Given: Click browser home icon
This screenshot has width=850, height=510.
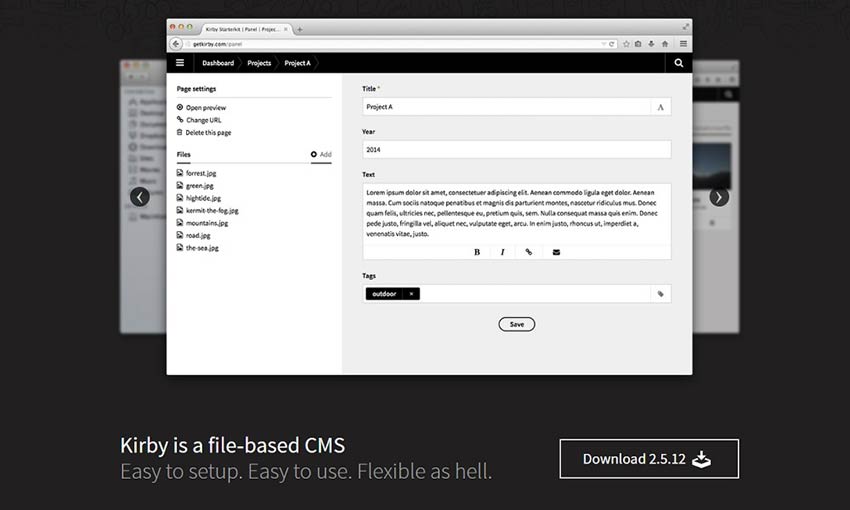Looking at the screenshot, I should coord(665,44).
